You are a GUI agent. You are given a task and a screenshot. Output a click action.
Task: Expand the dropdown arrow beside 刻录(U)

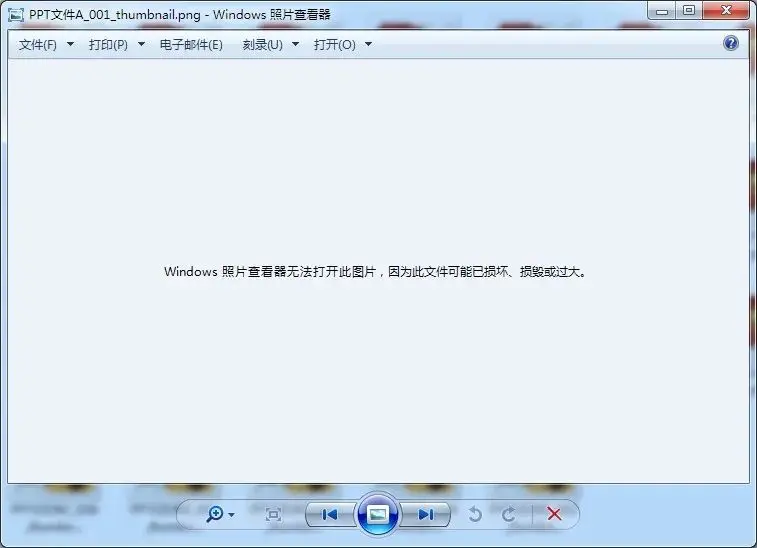coord(296,44)
